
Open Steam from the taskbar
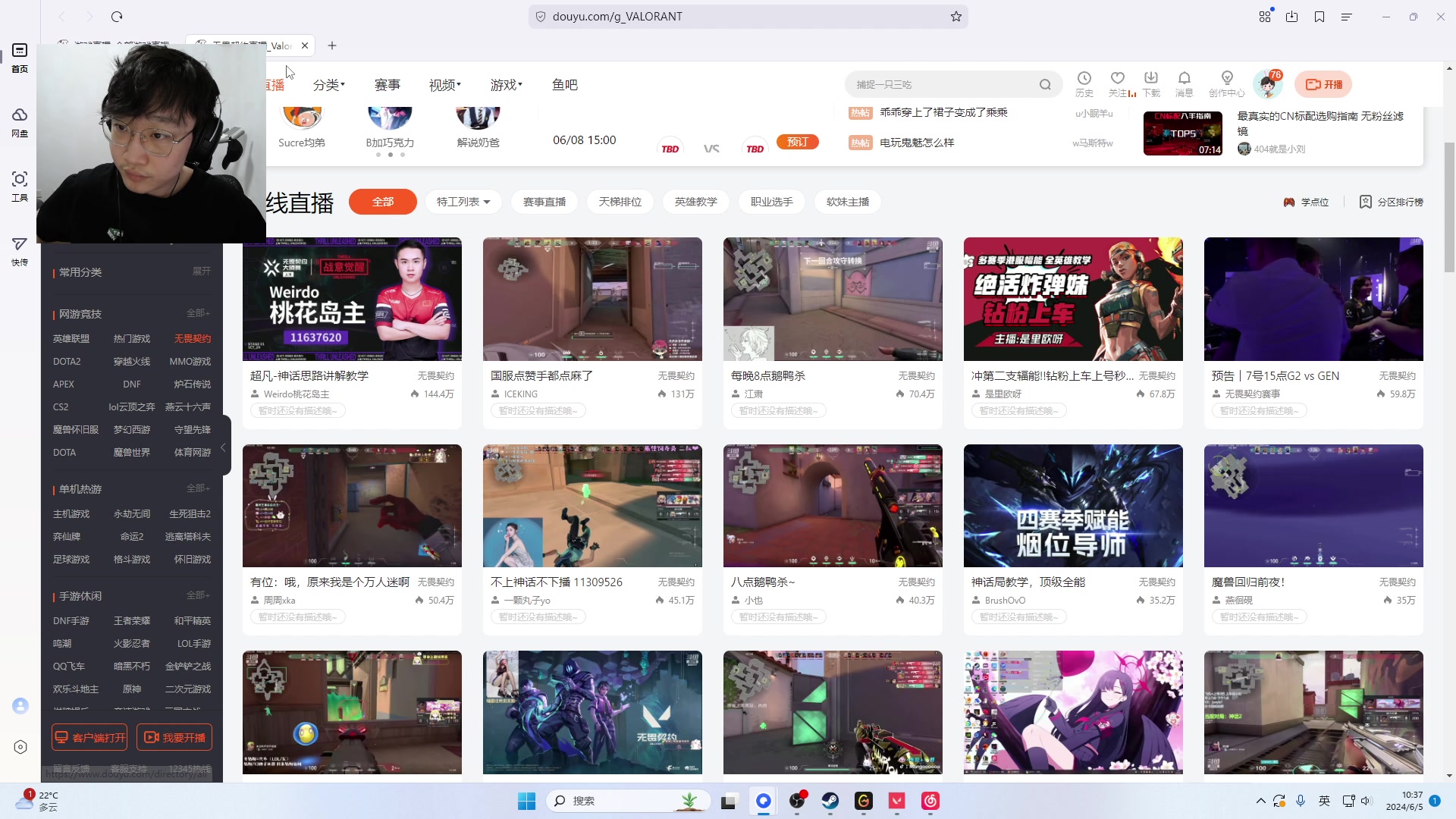click(830, 801)
